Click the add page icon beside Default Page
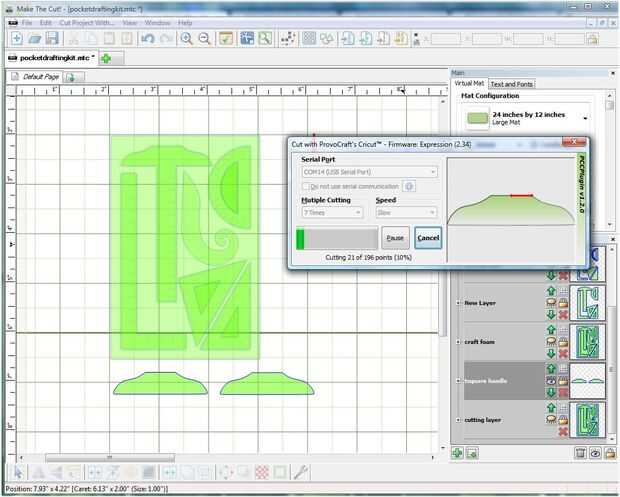This screenshot has width=620, height=497. coord(71,77)
